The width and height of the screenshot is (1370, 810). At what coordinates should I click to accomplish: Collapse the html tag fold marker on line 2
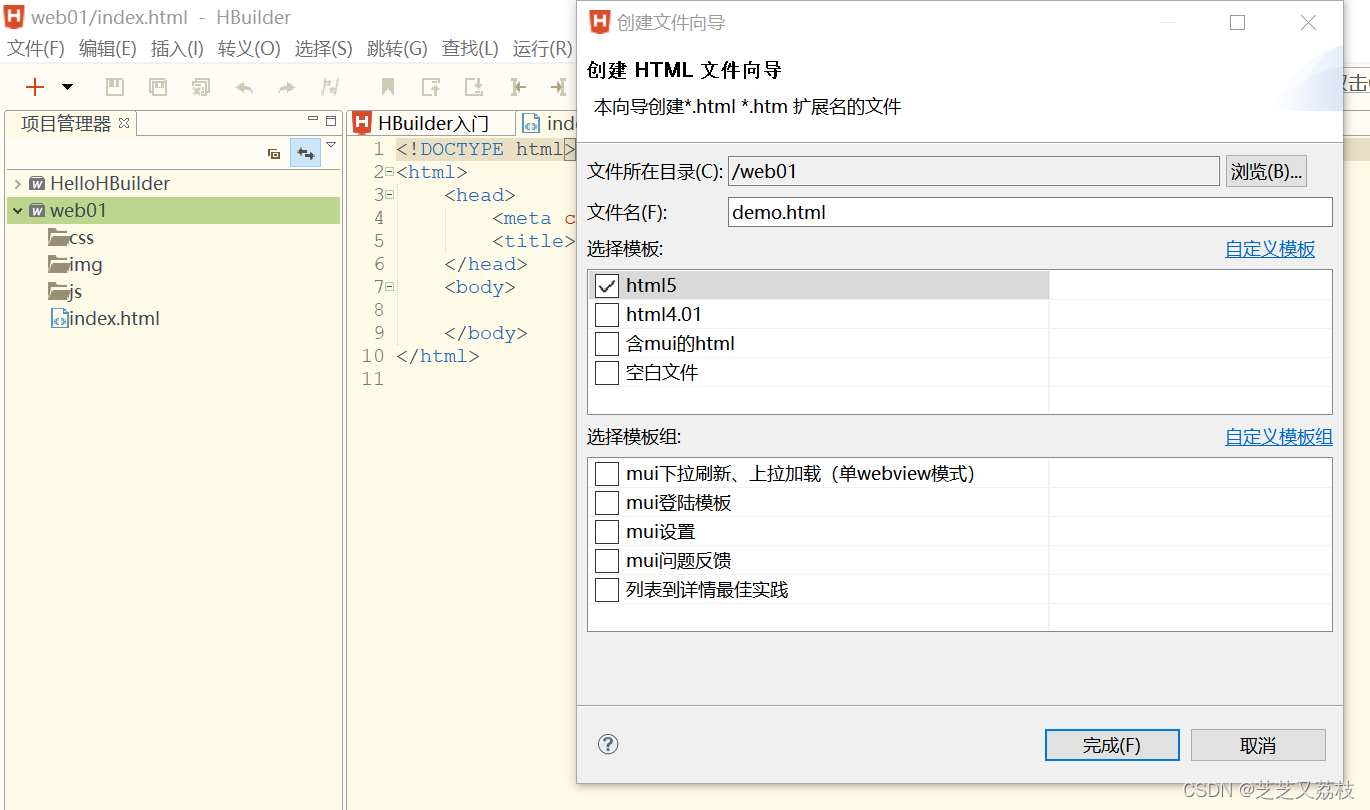390,172
